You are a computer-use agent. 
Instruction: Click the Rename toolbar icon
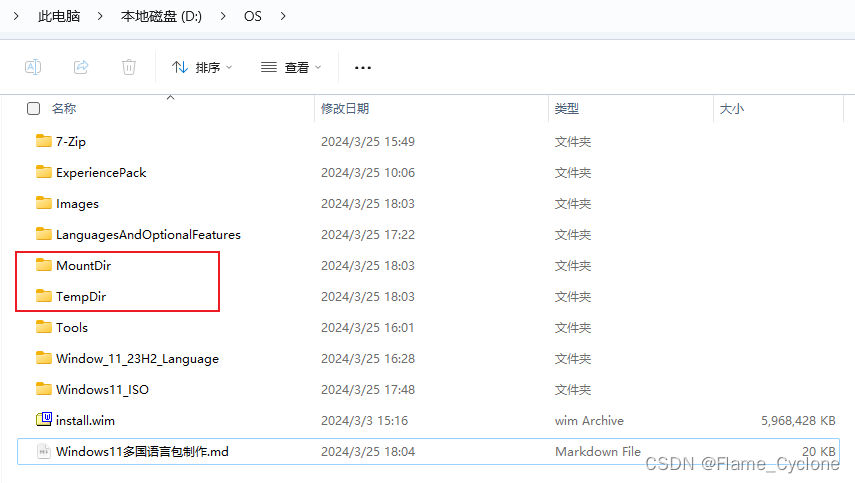click(33, 67)
